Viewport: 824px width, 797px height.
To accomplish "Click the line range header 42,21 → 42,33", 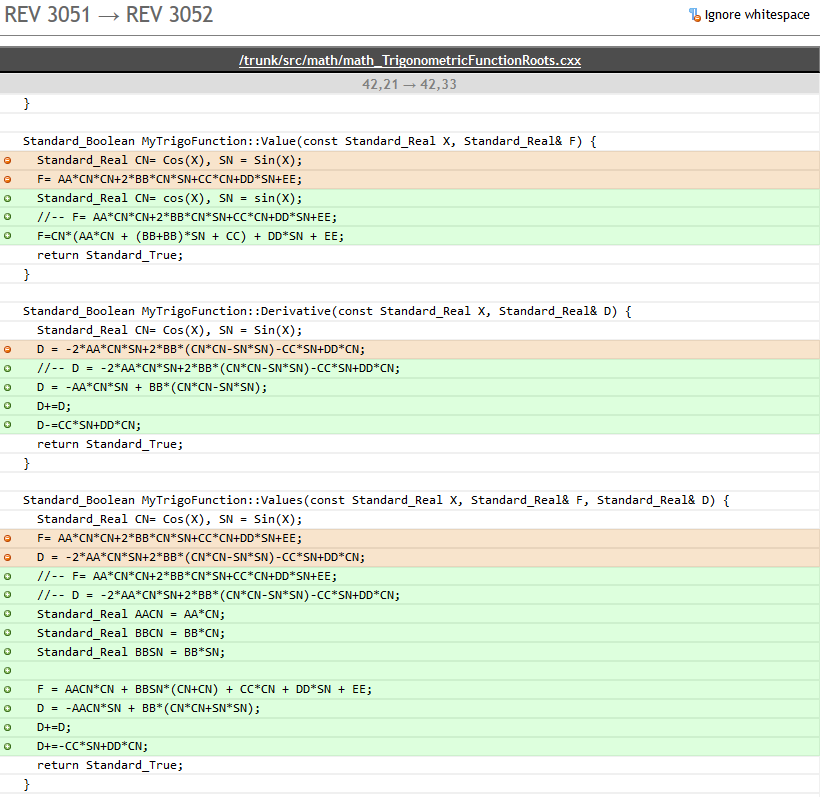I will pyautogui.click(x=410, y=85).
